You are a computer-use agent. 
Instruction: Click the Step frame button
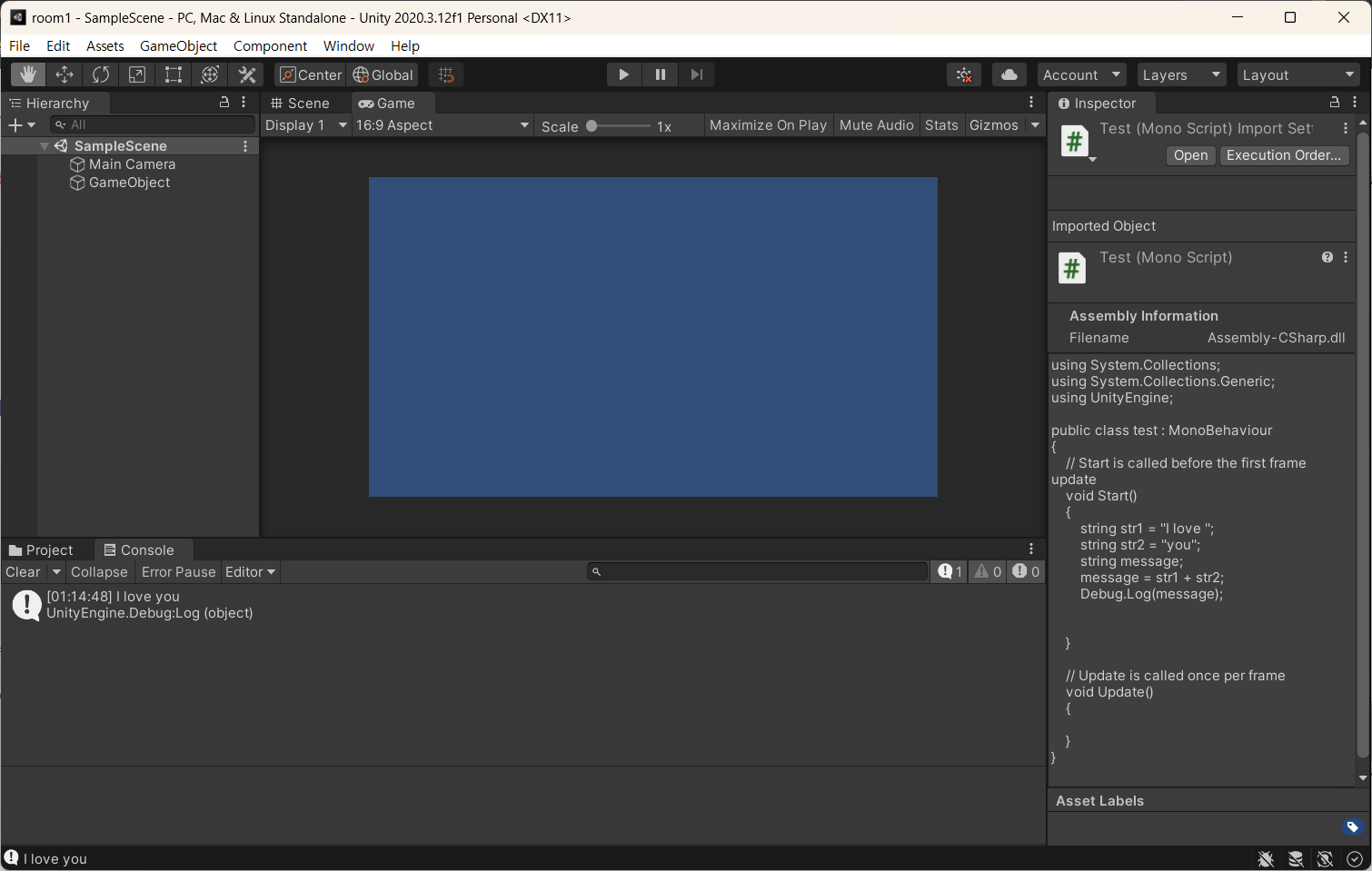coord(697,74)
